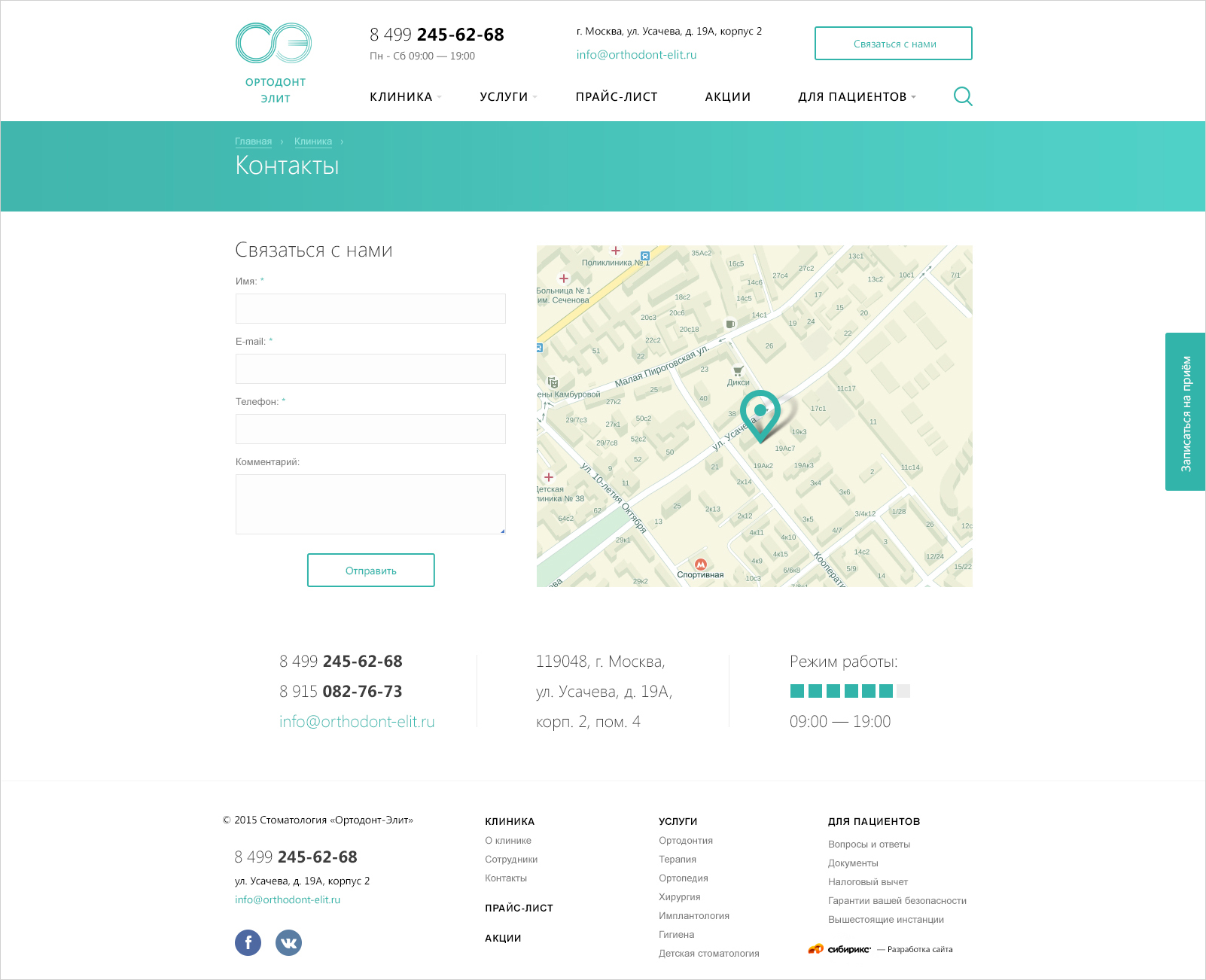1206x980 pixels.
Task: Expand the Услуги dropdown menu
Action: coord(508,97)
